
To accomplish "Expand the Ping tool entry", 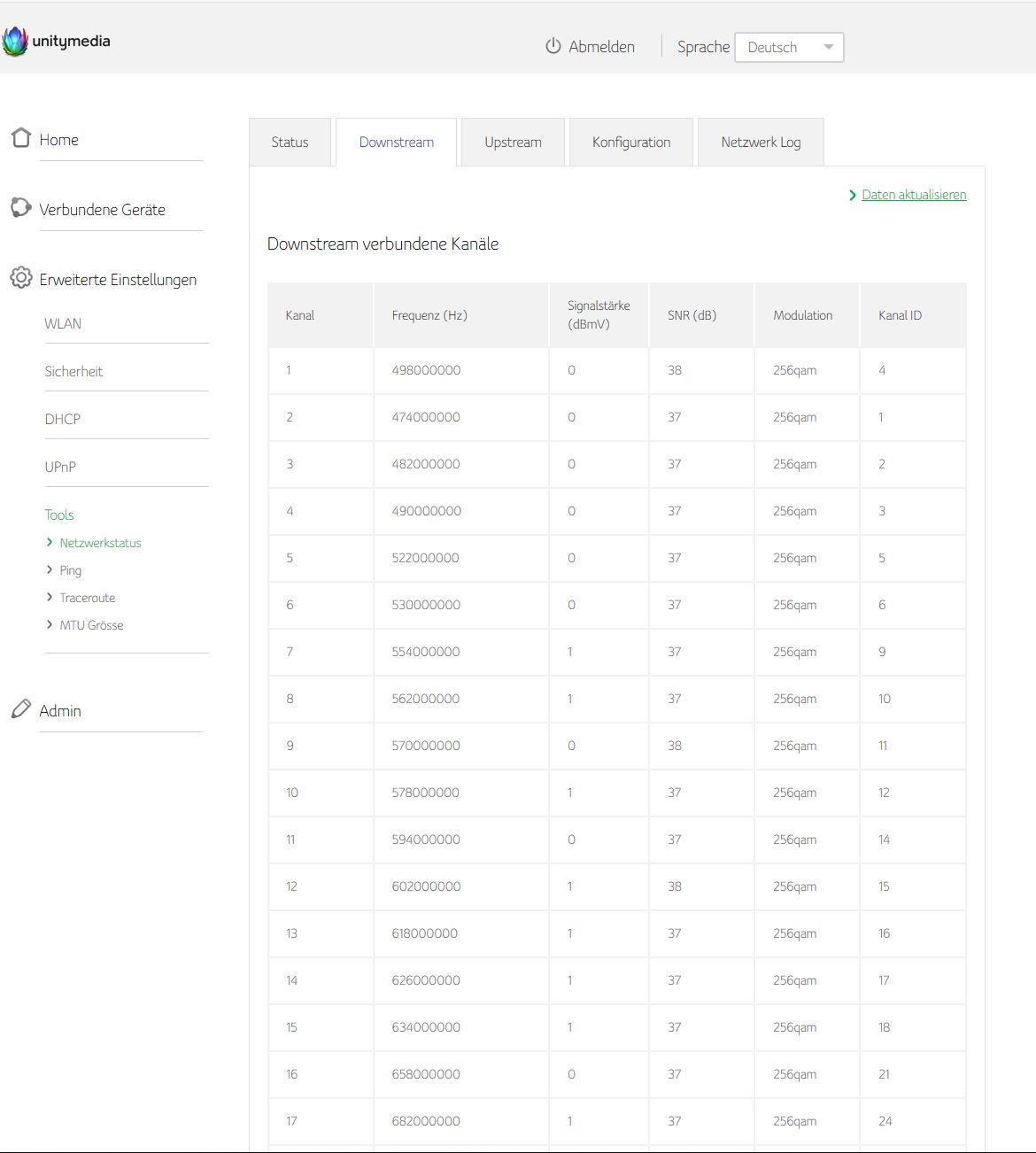I will 70,570.
